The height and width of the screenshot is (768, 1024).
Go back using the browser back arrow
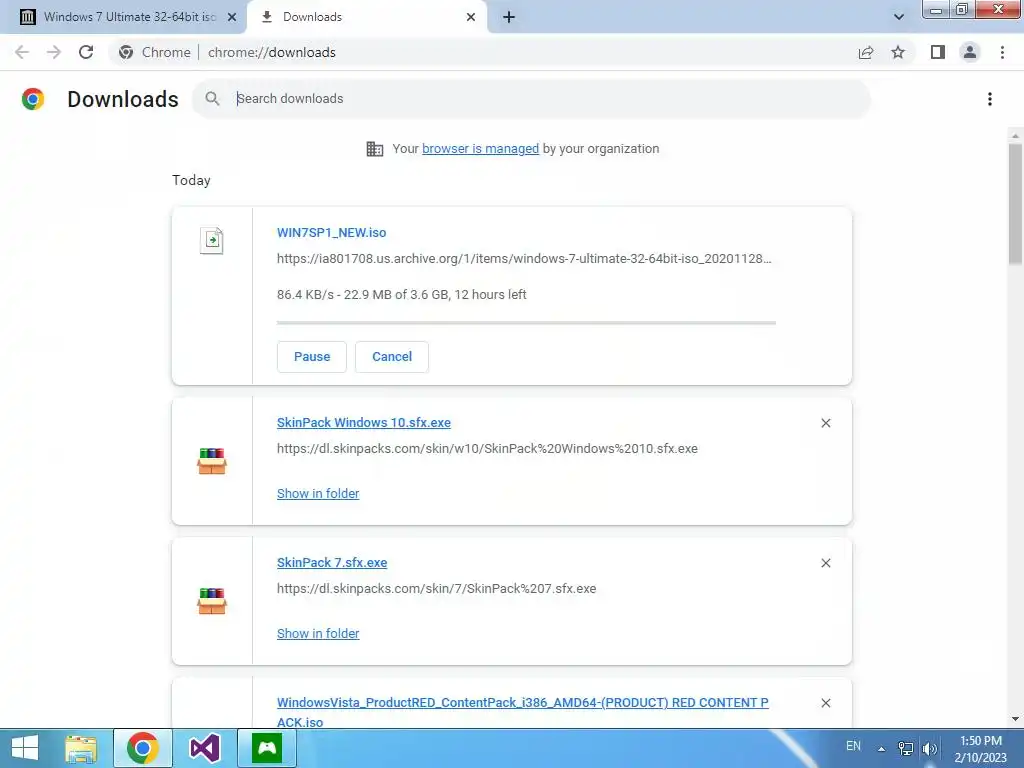[22, 52]
